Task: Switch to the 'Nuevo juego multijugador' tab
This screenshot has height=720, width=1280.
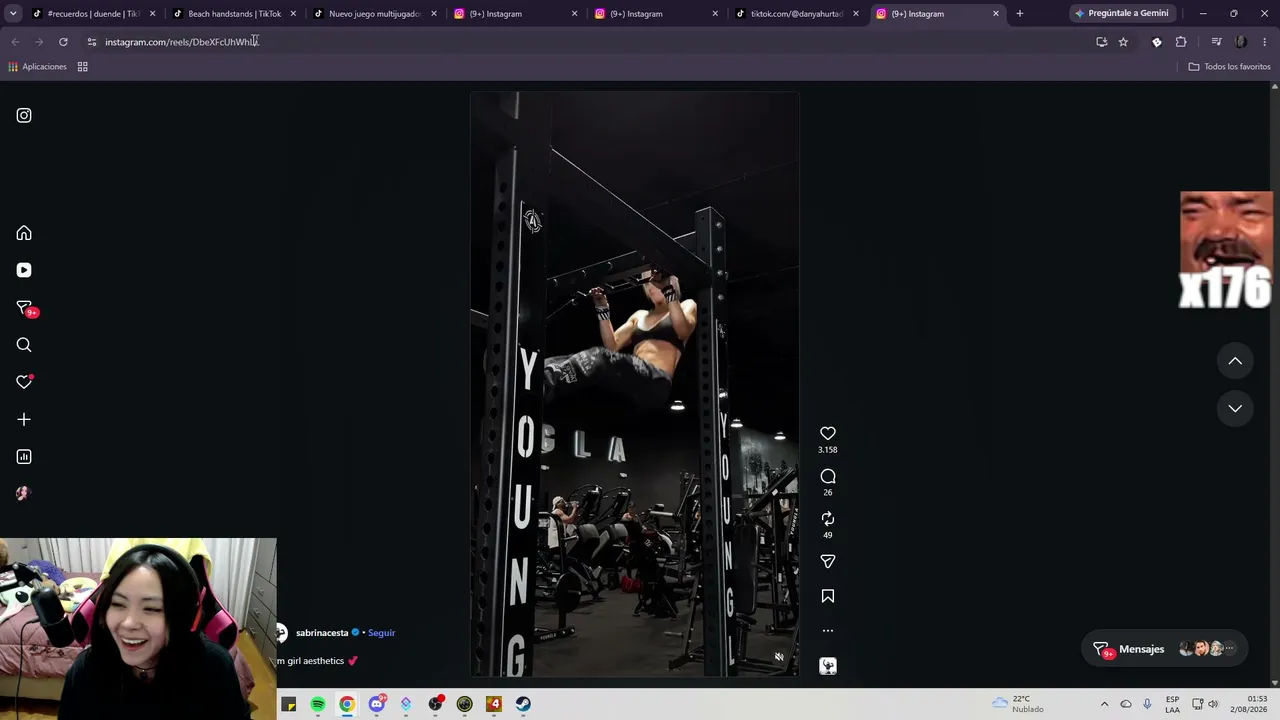Action: coord(375,14)
